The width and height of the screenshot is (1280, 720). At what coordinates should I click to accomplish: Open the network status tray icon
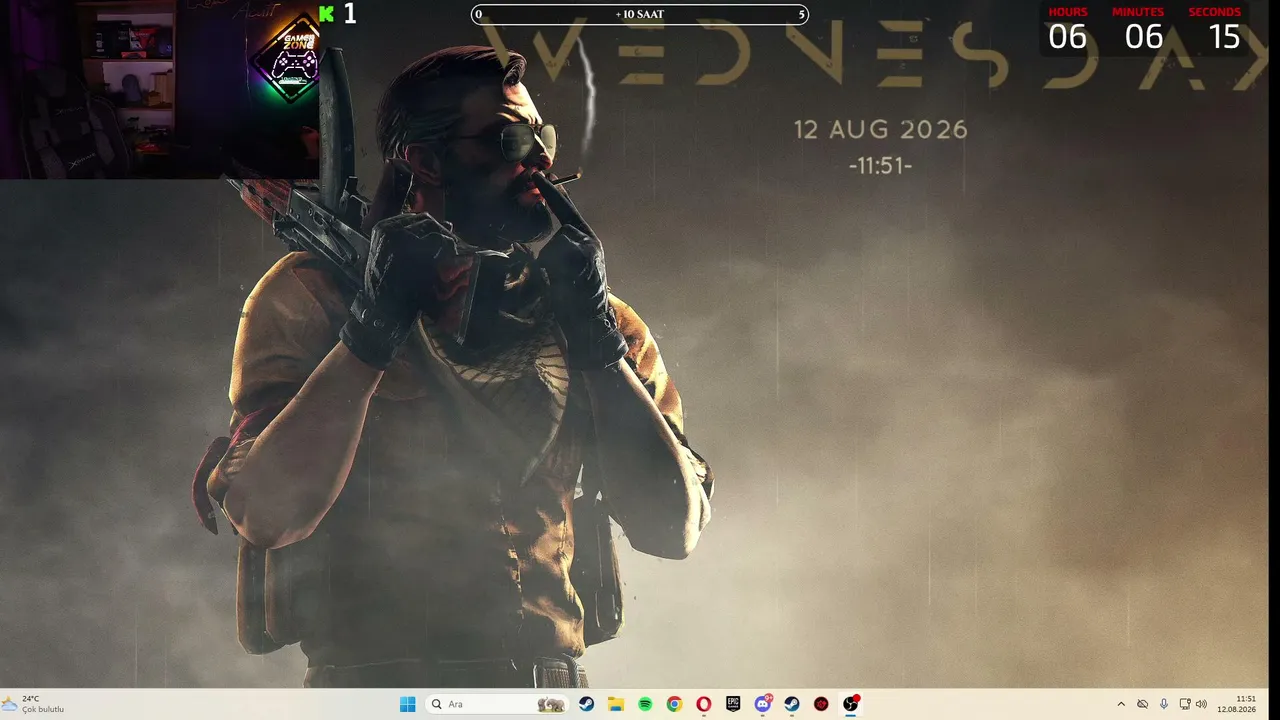pyautogui.click(x=1185, y=704)
